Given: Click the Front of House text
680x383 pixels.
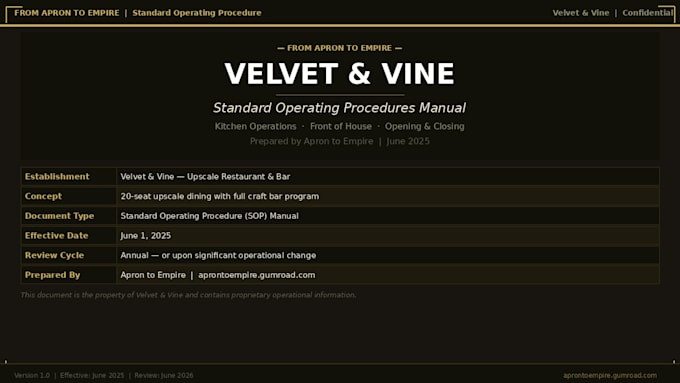Looking at the screenshot, I should point(341,126).
